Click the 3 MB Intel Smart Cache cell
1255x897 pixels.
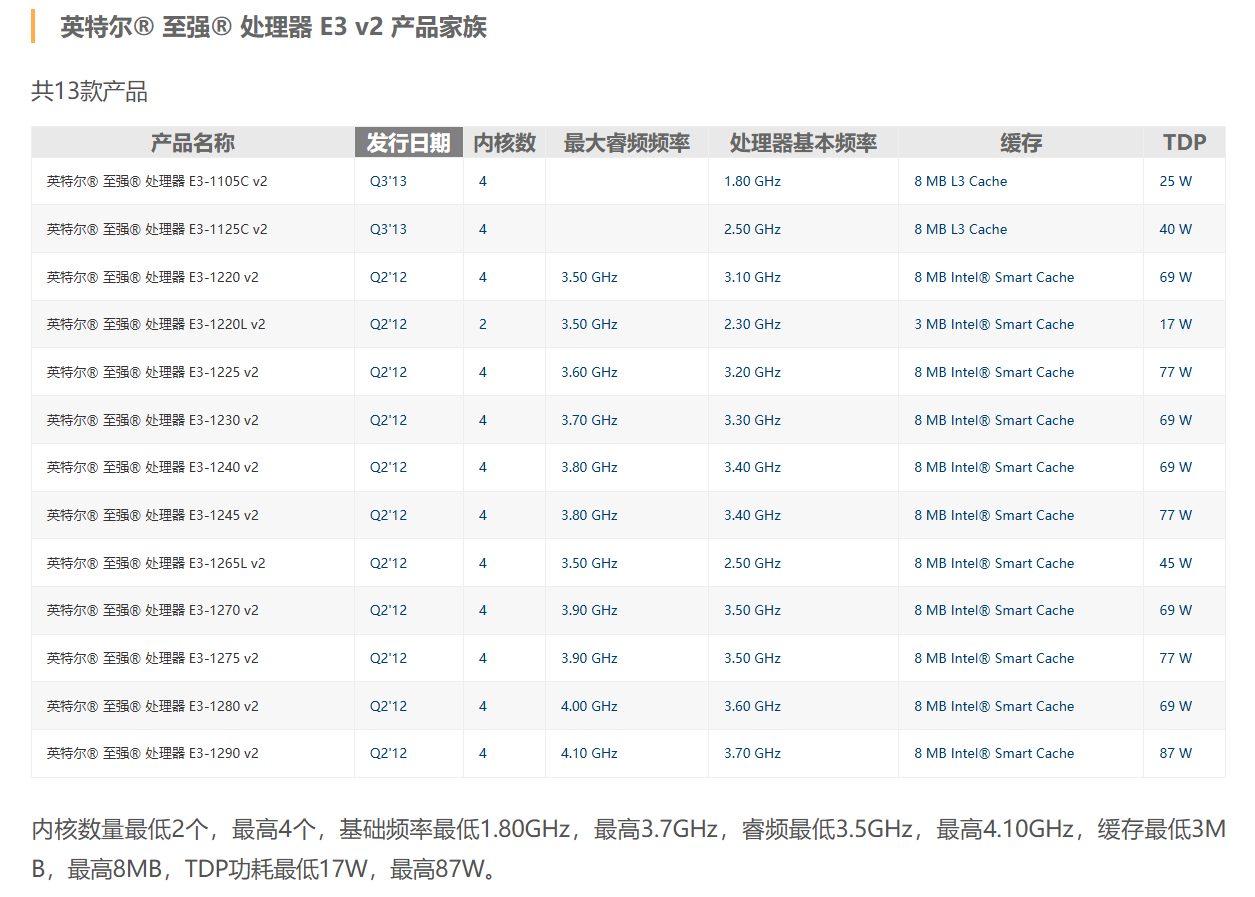(x=993, y=324)
